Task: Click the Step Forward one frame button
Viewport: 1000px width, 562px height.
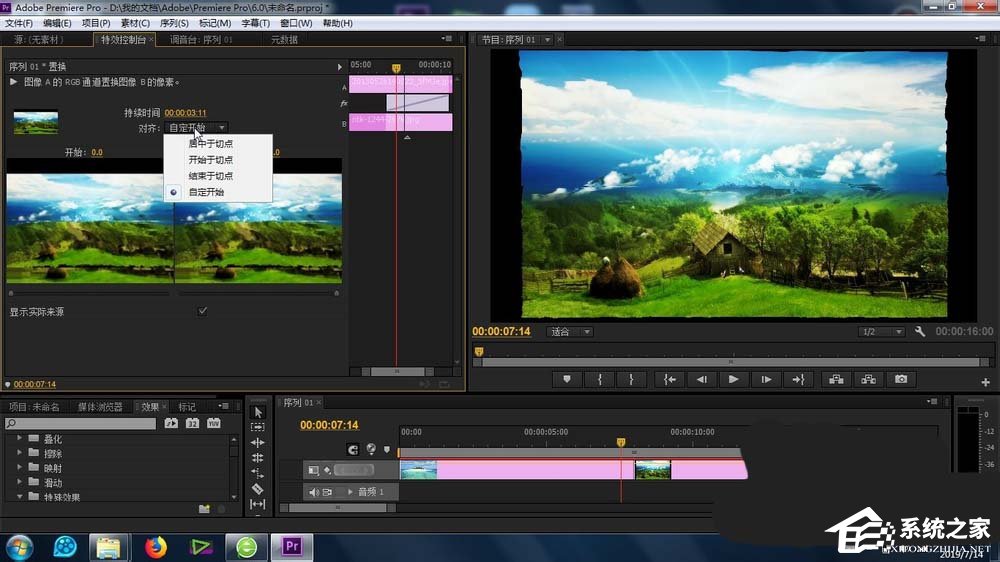Action: click(x=766, y=380)
